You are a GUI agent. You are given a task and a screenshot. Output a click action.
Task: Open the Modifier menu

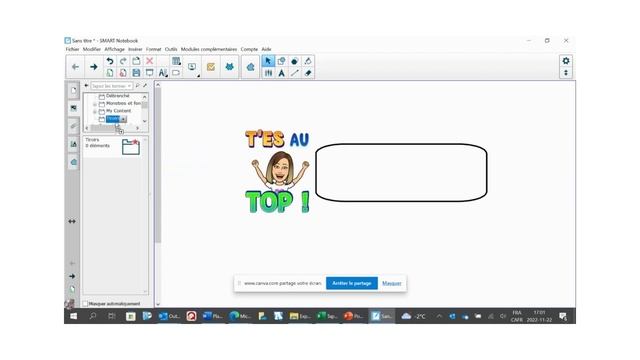91,49
